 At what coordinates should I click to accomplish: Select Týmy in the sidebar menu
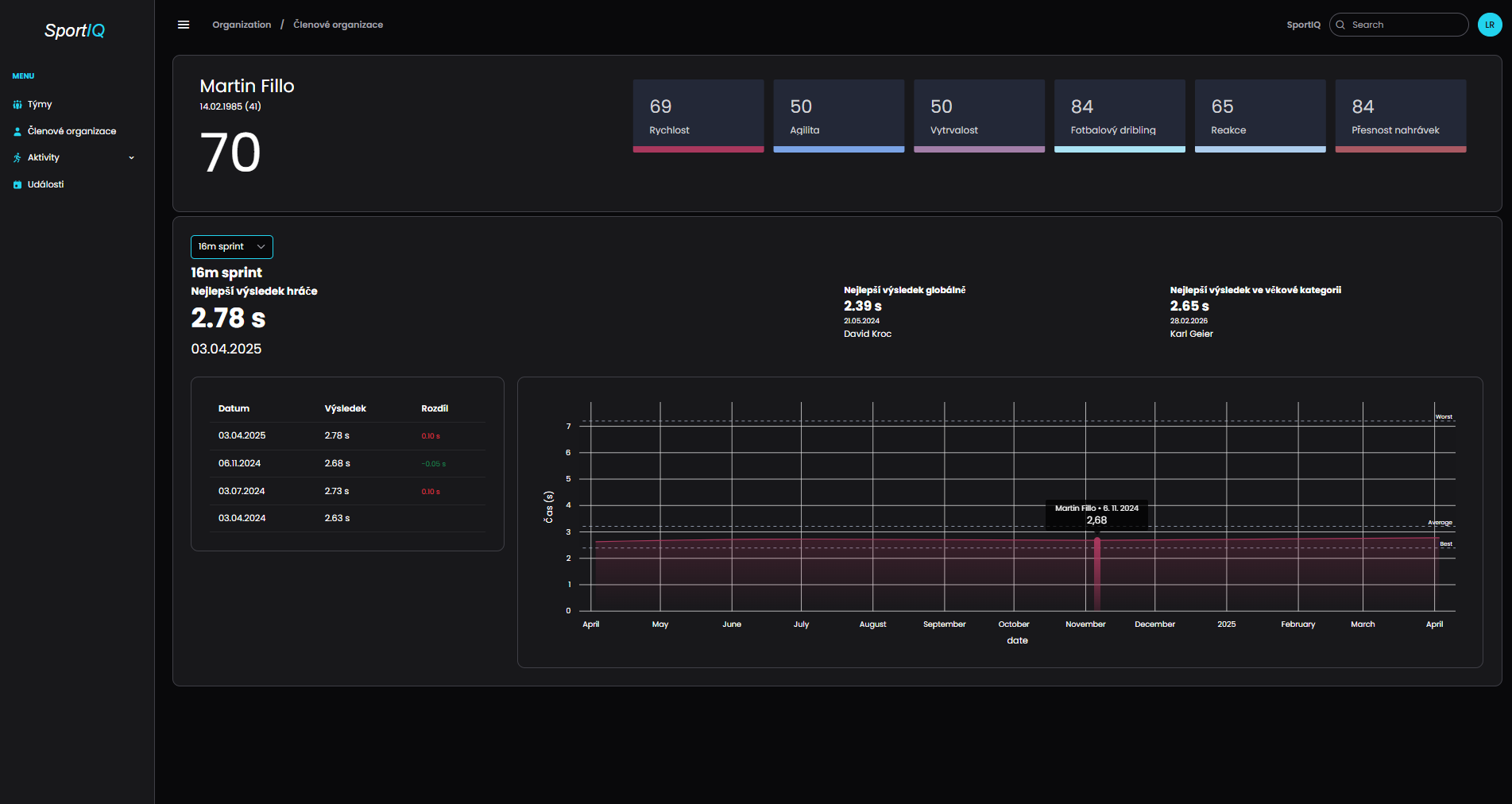point(40,104)
